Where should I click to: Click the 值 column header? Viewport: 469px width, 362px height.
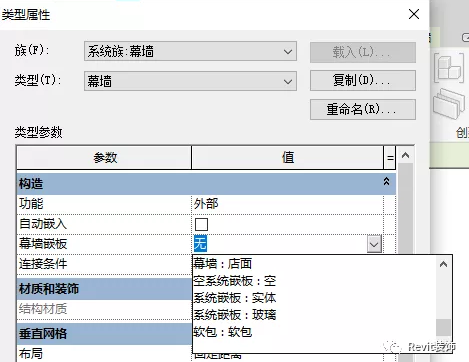click(288, 157)
